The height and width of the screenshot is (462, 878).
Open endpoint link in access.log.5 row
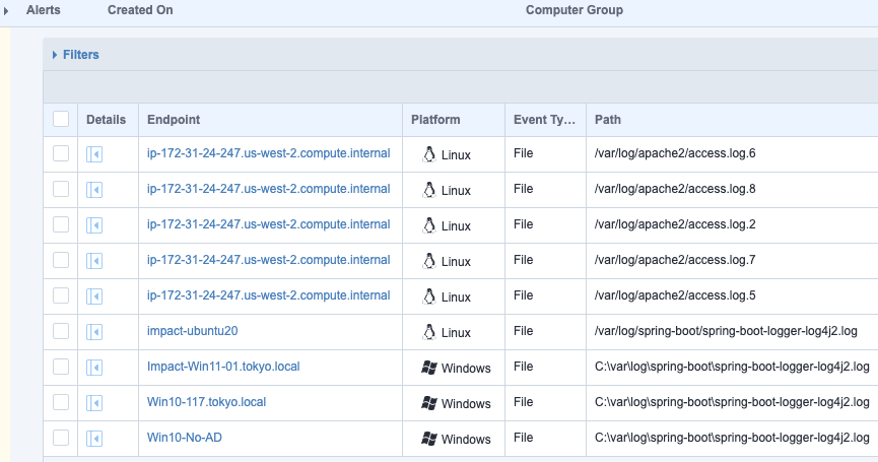(268, 296)
